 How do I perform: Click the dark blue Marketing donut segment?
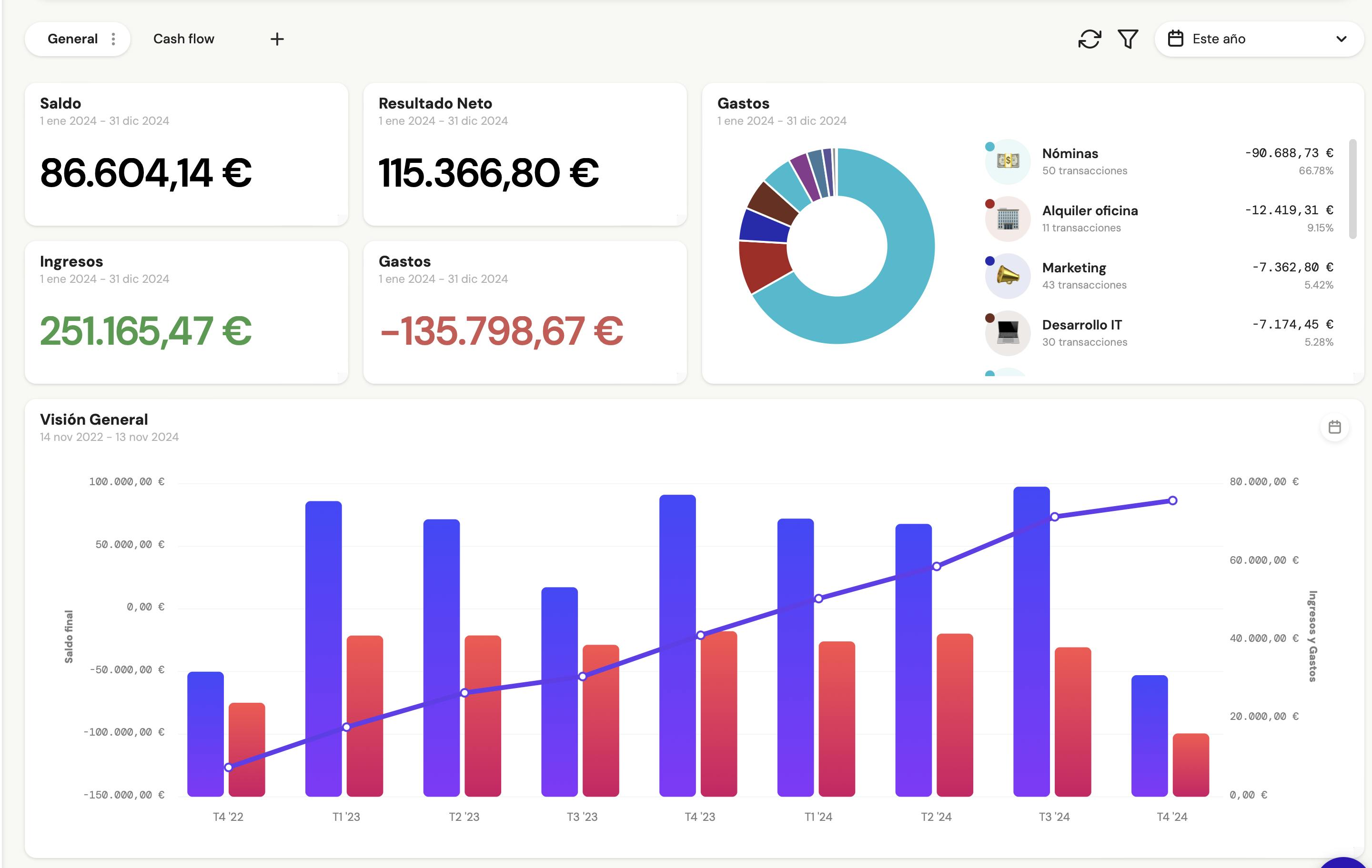coord(764,227)
